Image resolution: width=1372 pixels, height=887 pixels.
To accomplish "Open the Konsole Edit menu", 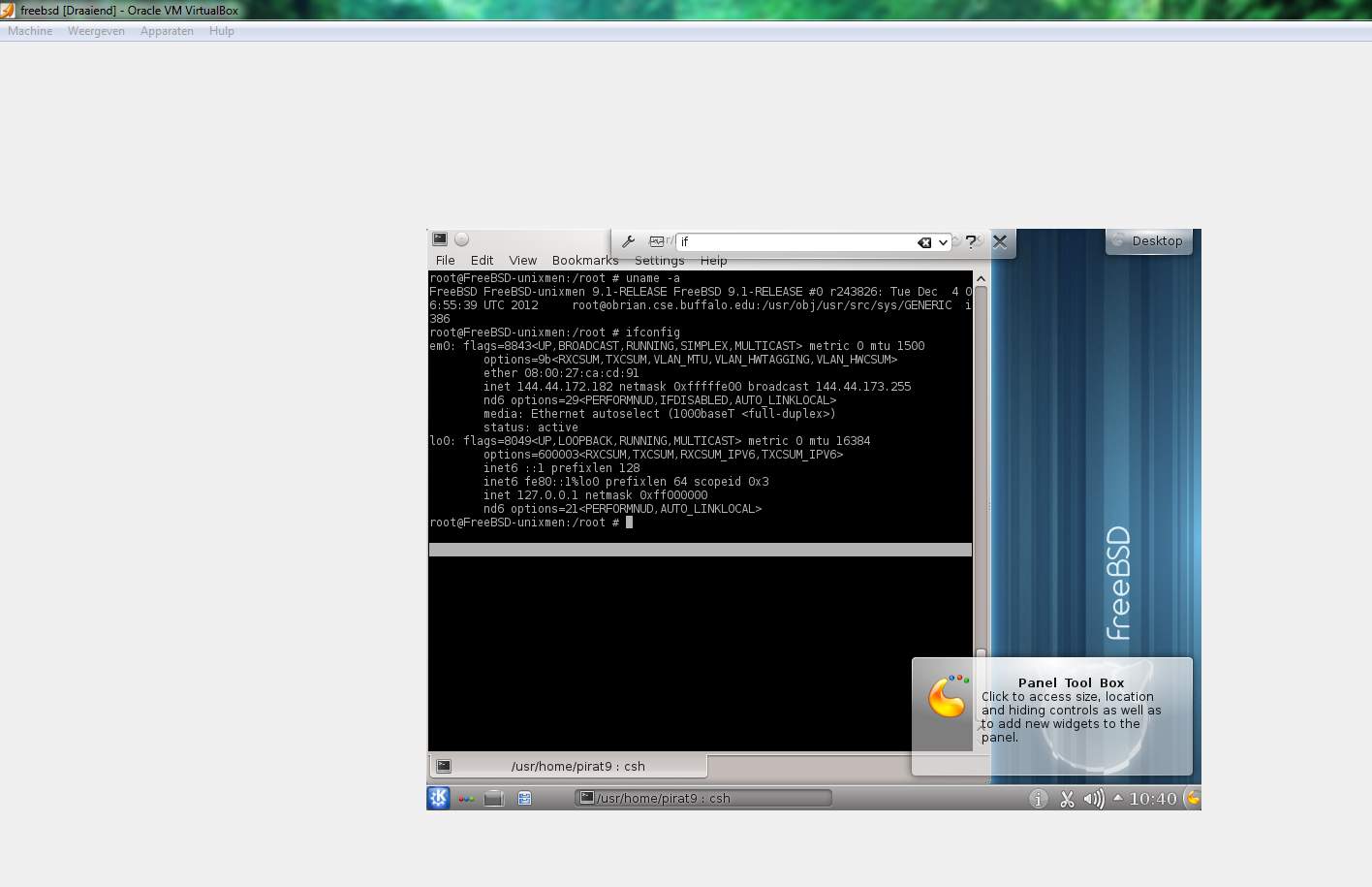I will pos(482,260).
